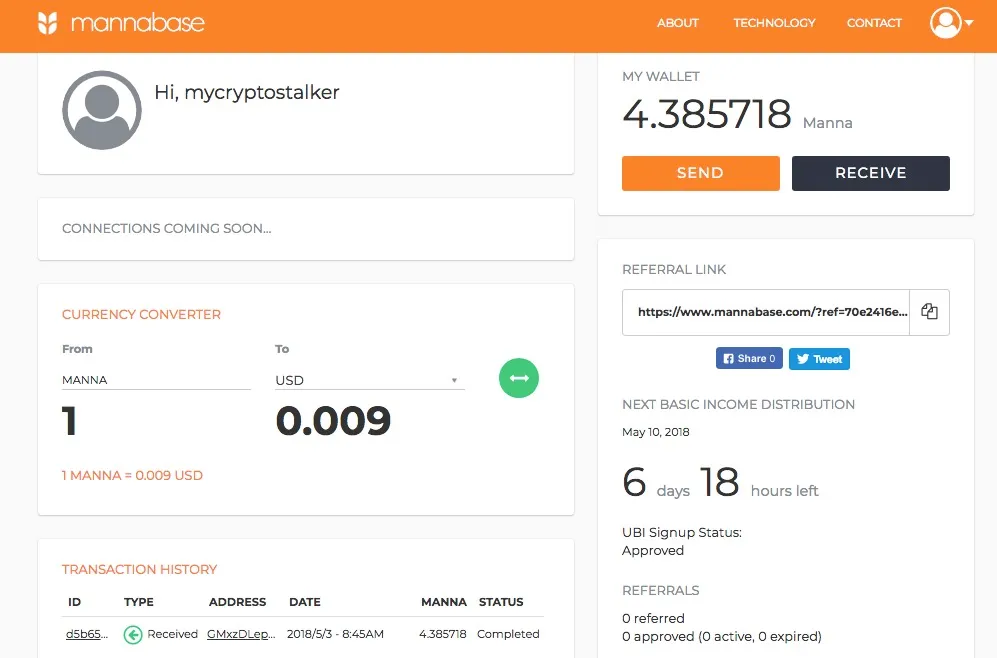The image size is (997, 658).
Task: Share referral on Facebook
Action: click(749, 359)
